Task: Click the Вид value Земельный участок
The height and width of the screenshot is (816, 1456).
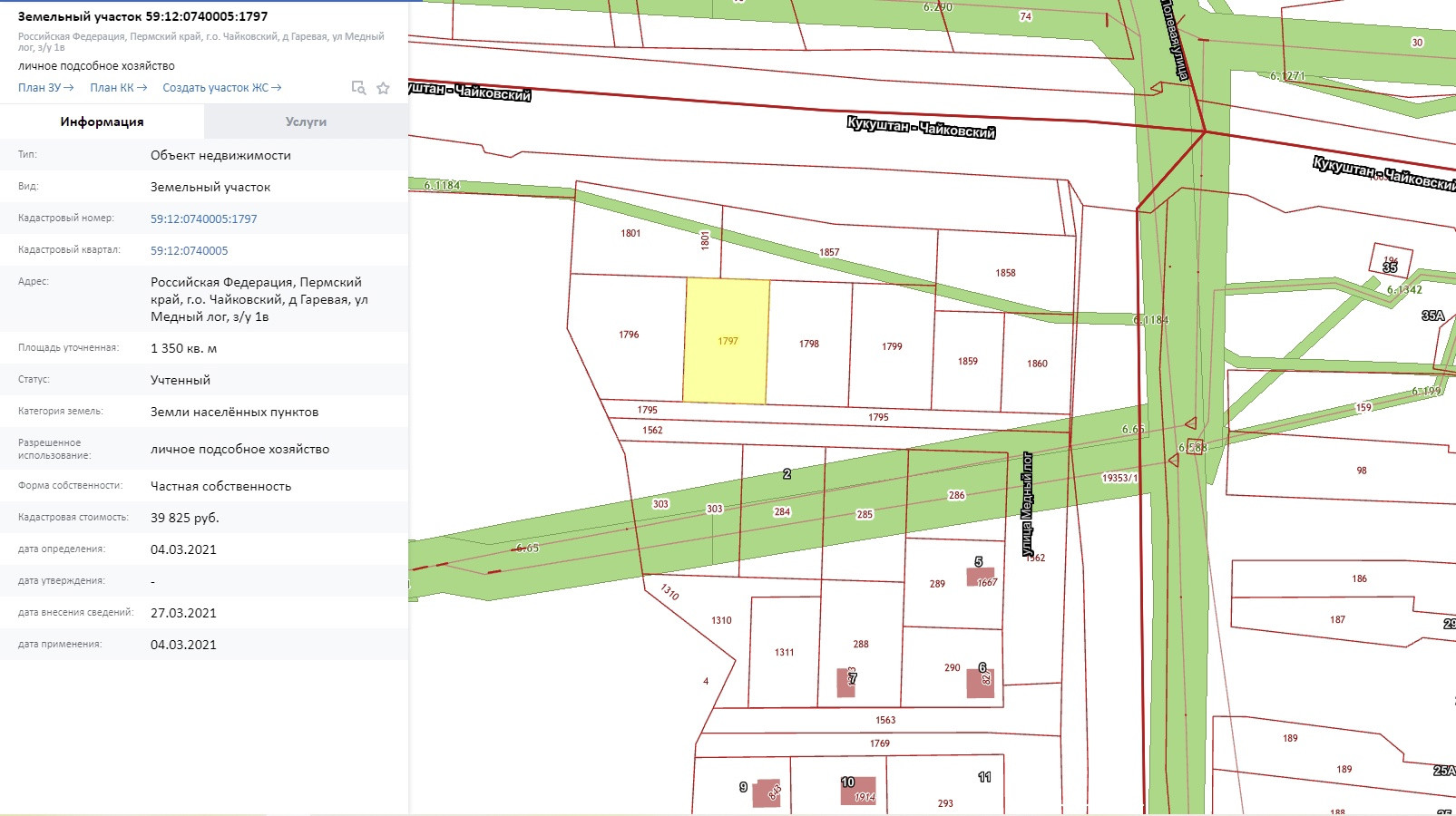Action: coord(210,187)
